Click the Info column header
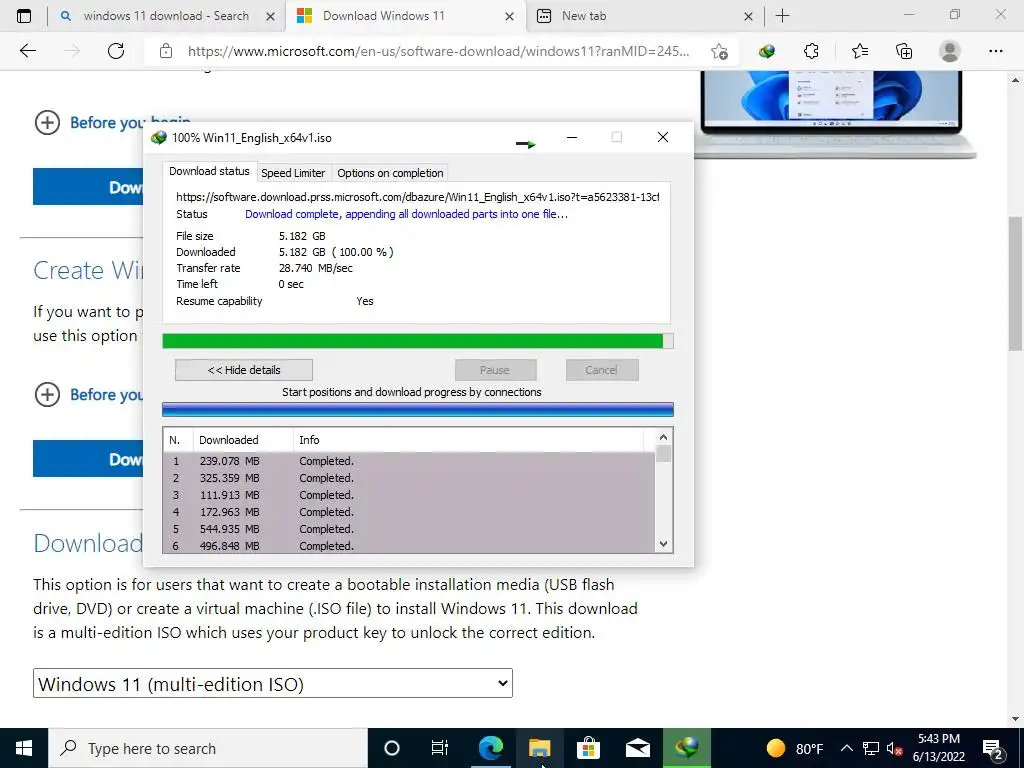Viewport: 1024px width, 768px height. click(x=468, y=440)
